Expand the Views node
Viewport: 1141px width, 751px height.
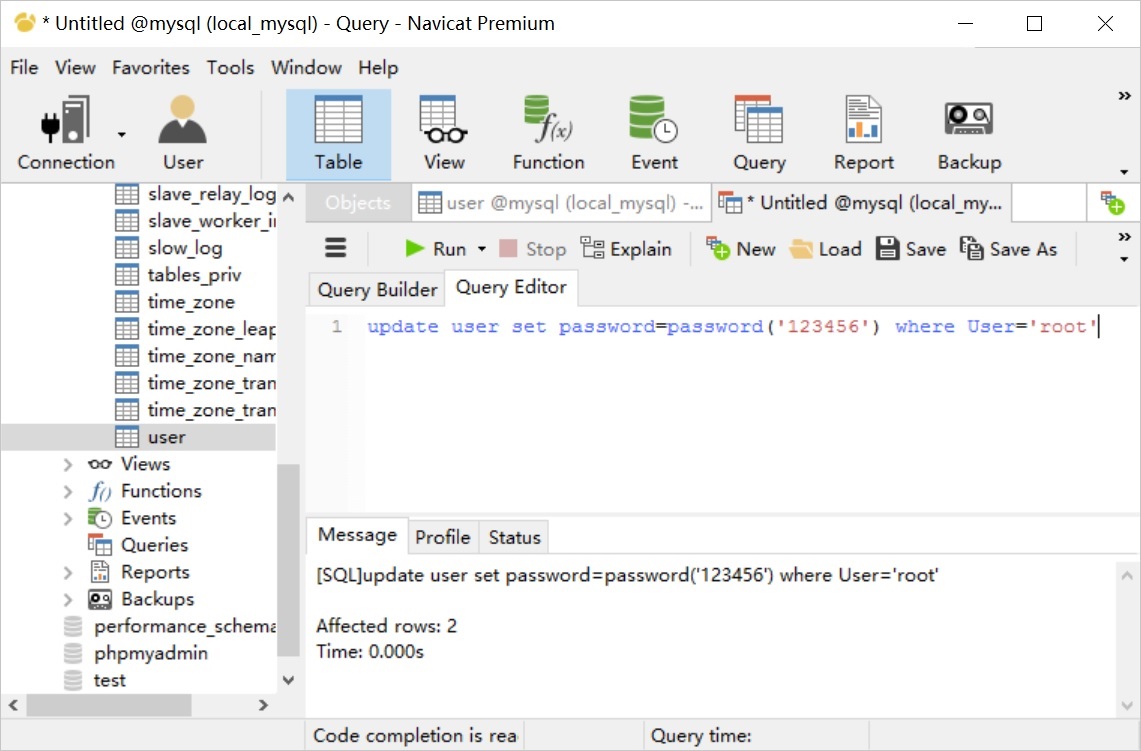(68, 464)
